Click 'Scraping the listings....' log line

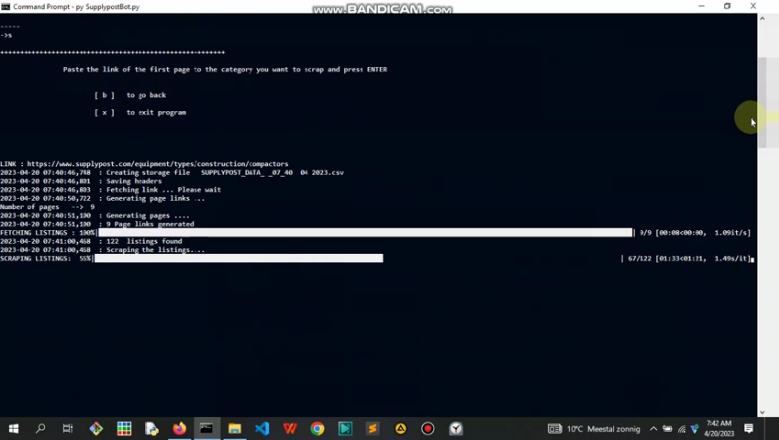102,250
